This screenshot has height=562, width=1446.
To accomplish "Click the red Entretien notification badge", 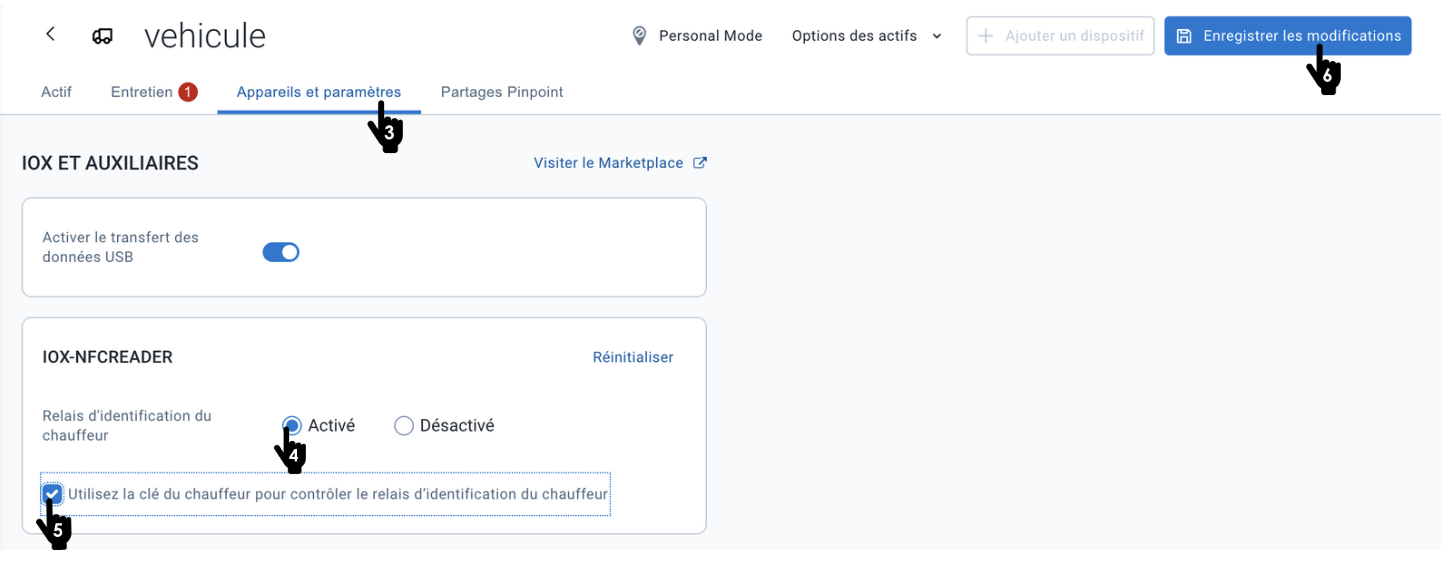I will click(188, 92).
